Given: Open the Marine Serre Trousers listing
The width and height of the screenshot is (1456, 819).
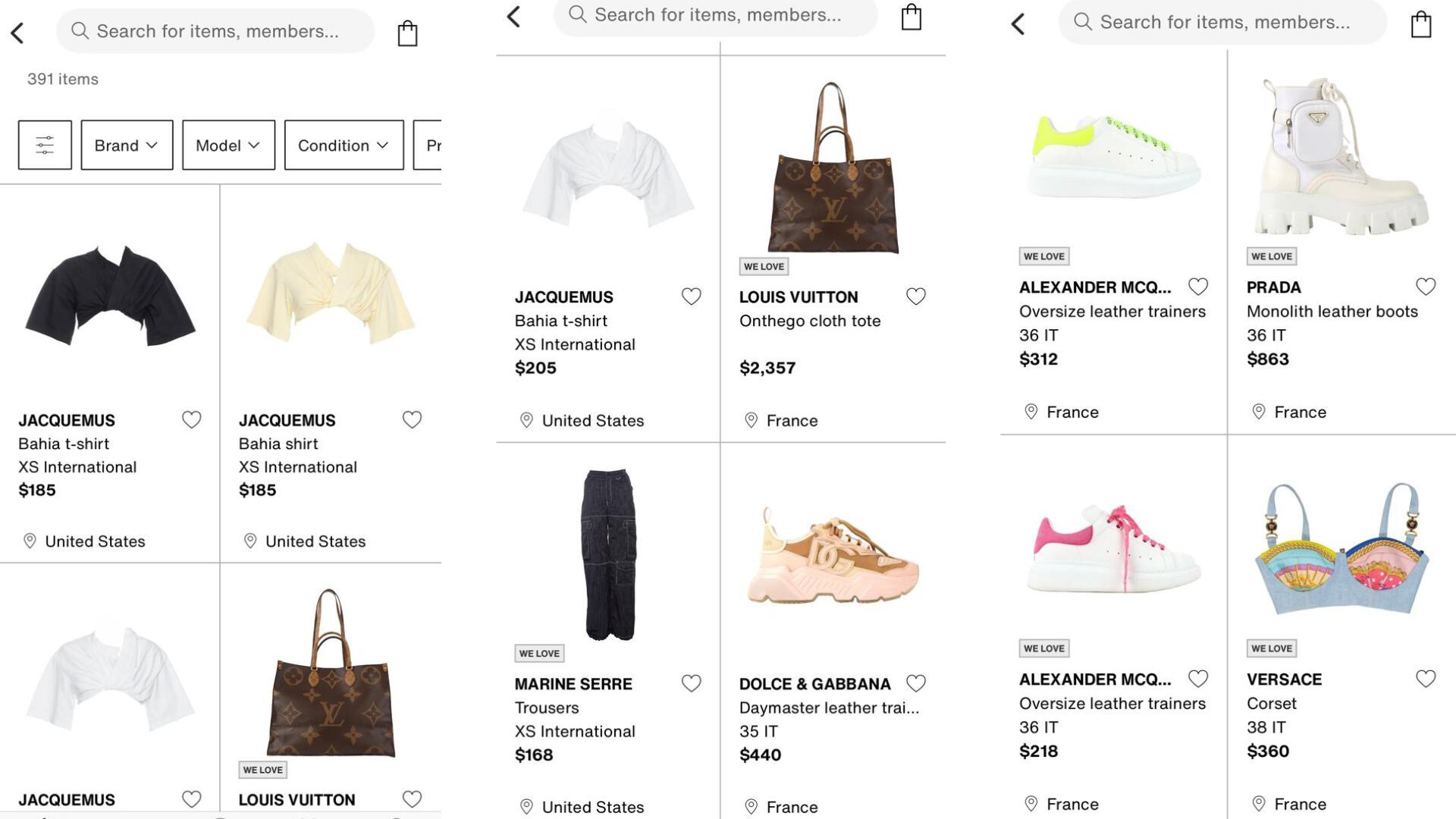Looking at the screenshot, I should [x=546, y=708].
